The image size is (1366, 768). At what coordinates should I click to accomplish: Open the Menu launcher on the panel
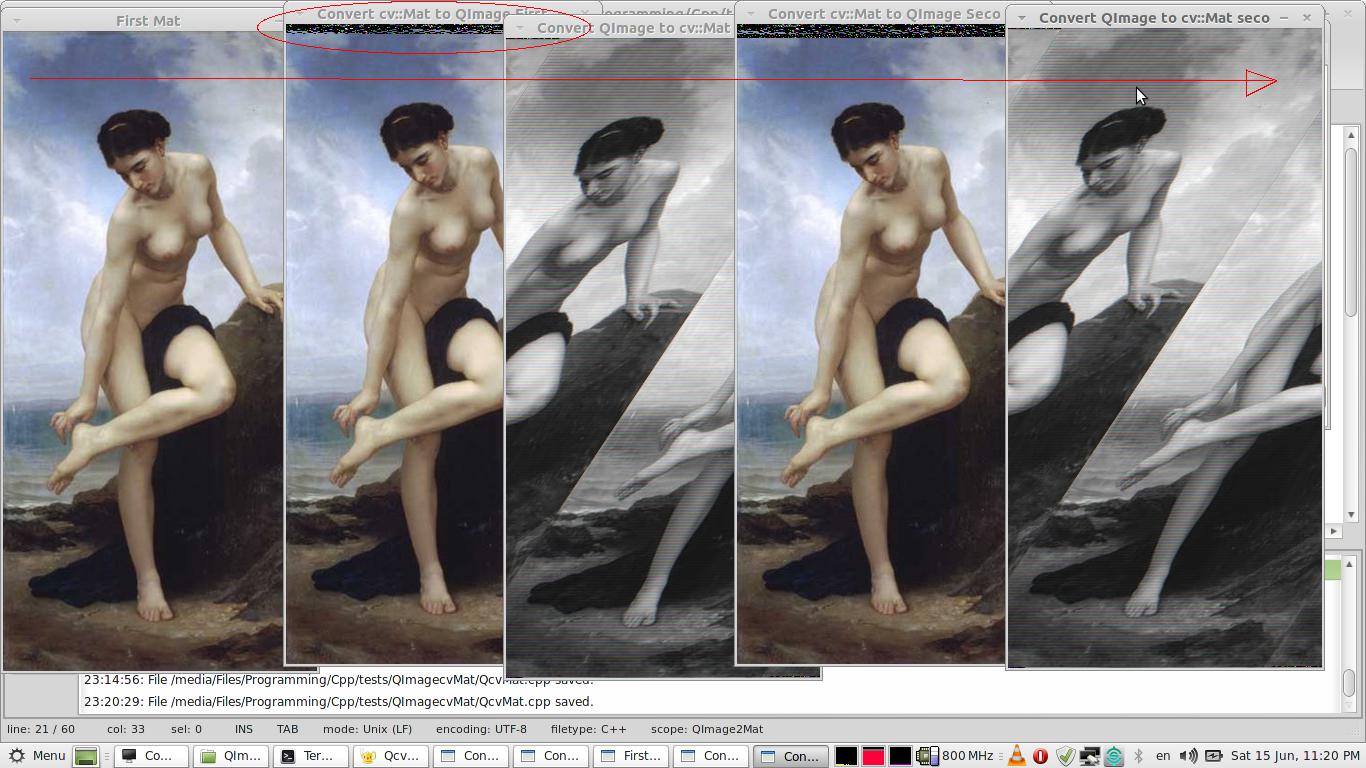coord(36,756)
